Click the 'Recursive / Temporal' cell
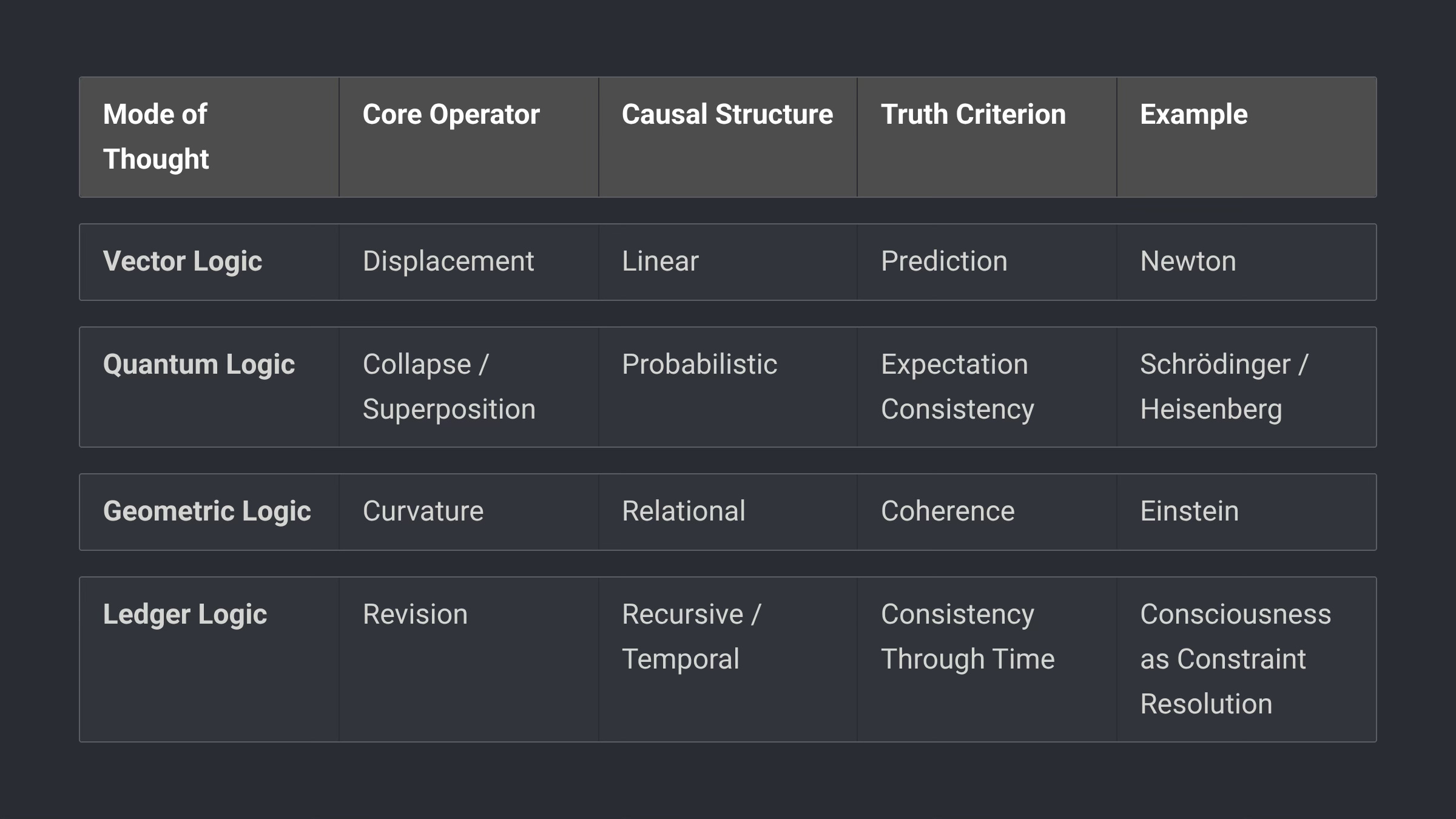This screenshot has width=1456, height=819. click(x=728, y=659)
